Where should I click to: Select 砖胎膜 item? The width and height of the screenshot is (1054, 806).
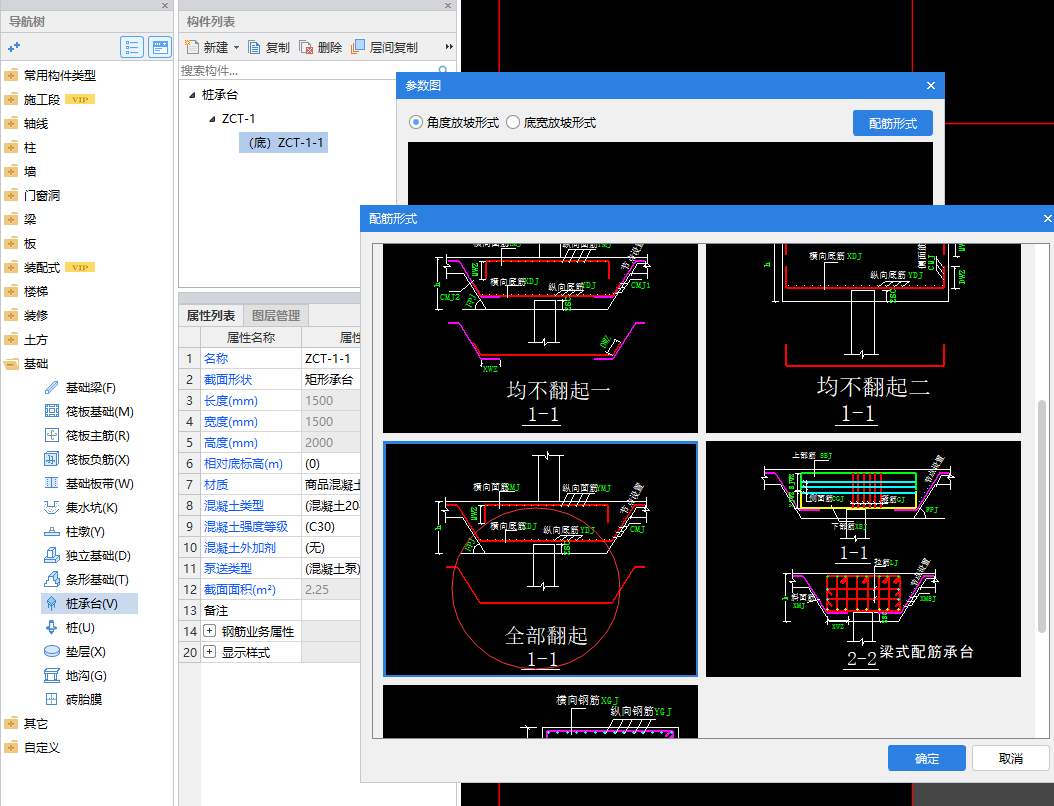[x=83, y=700]
